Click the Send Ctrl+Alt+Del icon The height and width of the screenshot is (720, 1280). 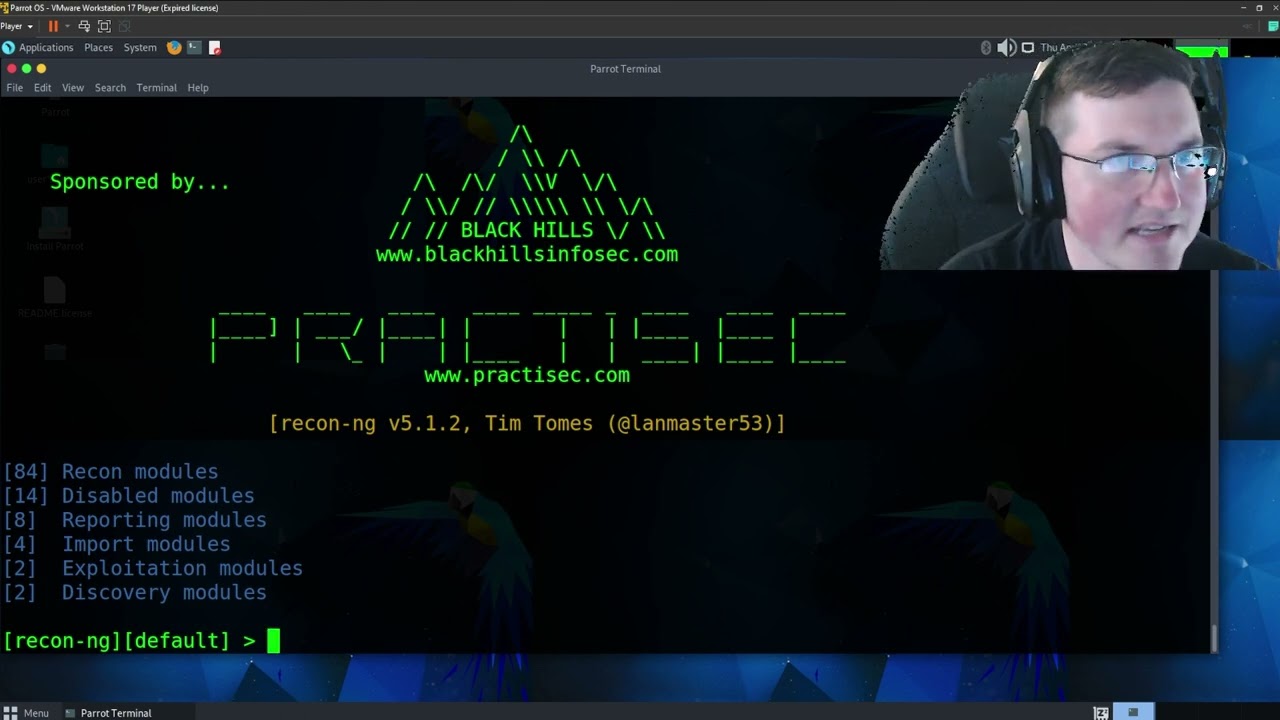[x=84, y=26]
